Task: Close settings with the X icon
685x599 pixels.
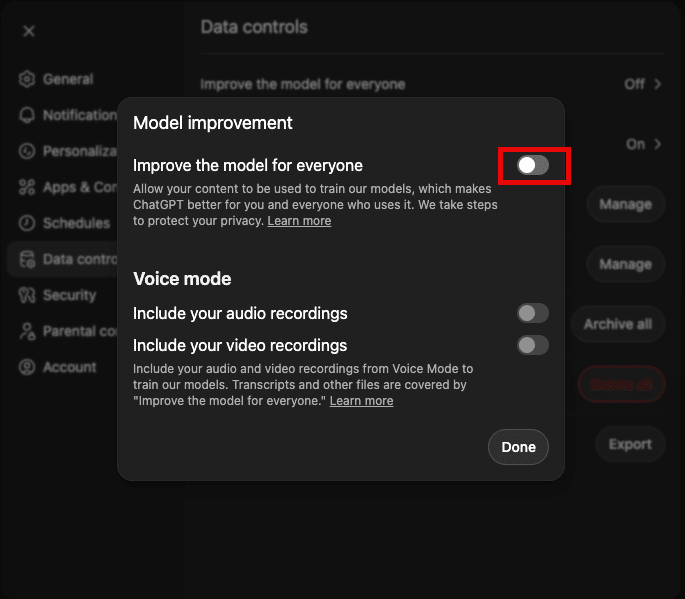Action: pos(29,31)
